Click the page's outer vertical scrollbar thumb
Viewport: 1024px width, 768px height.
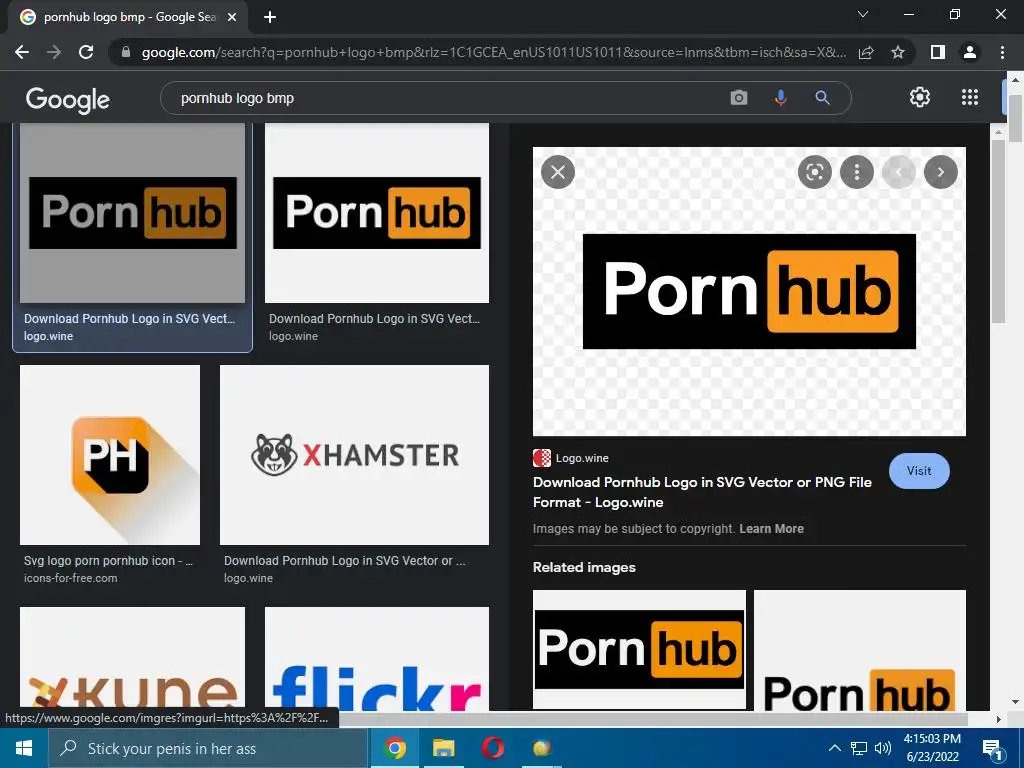1015,118
